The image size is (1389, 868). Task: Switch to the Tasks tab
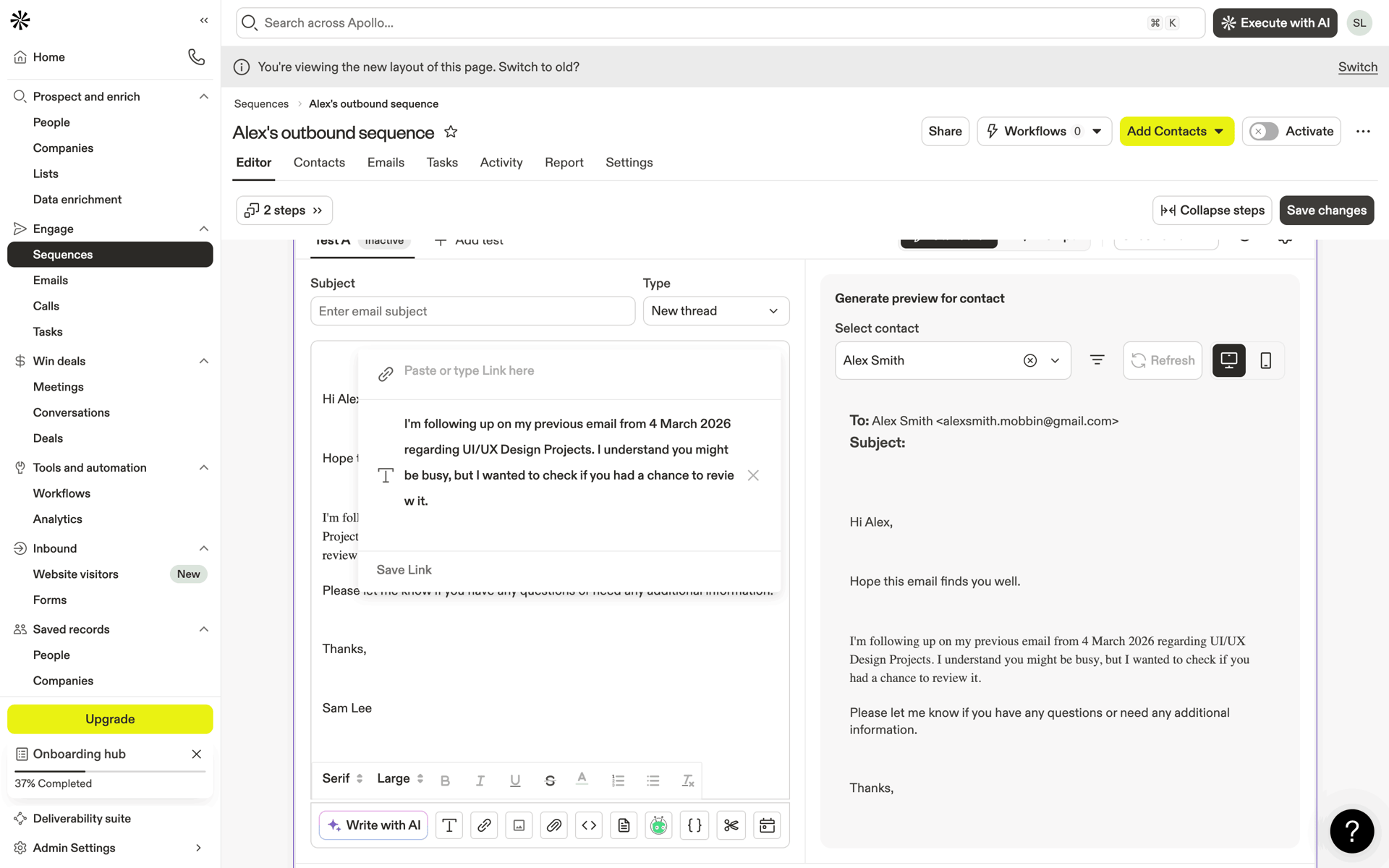442,163
